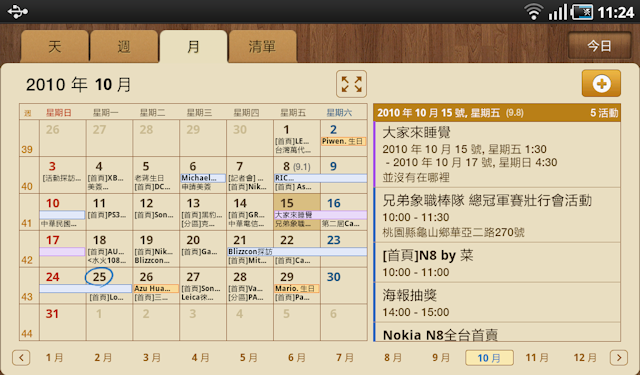Jump to 9月 in the month strip

[x=441, y=358]
